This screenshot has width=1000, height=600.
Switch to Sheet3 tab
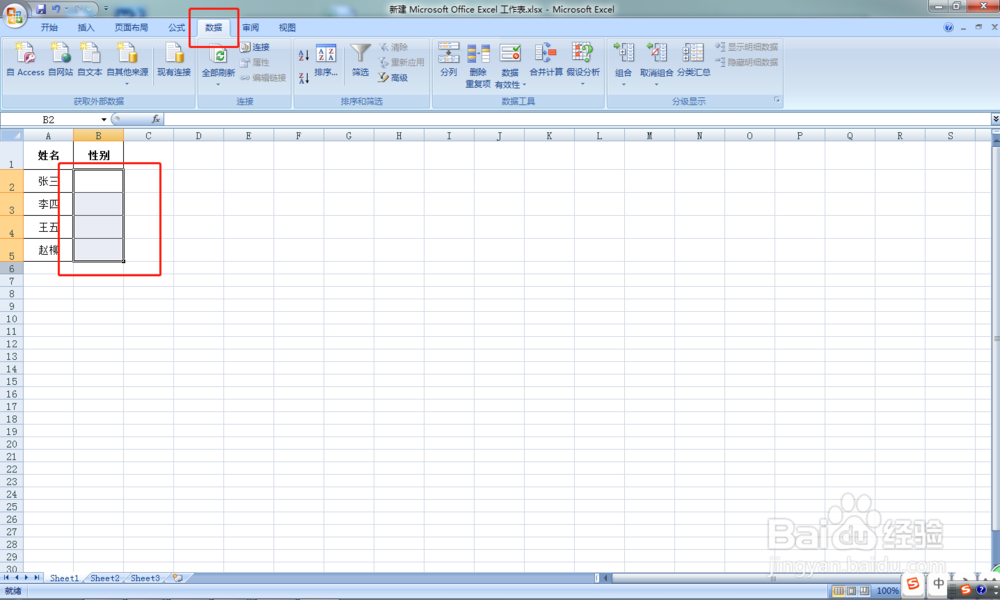pos(145,578)
